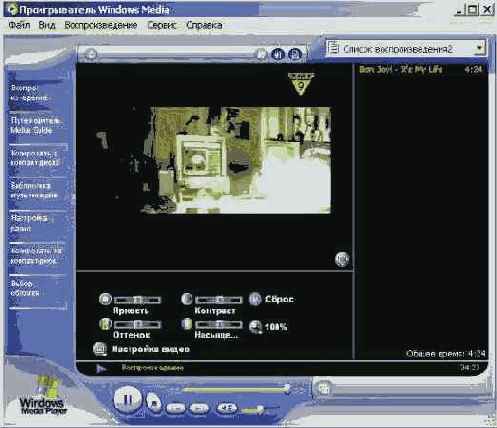Close the Windows Media player window
Image resolution: width=497 pixels, height=428 pixels.
pyautogui.click(x=487, y=9)
